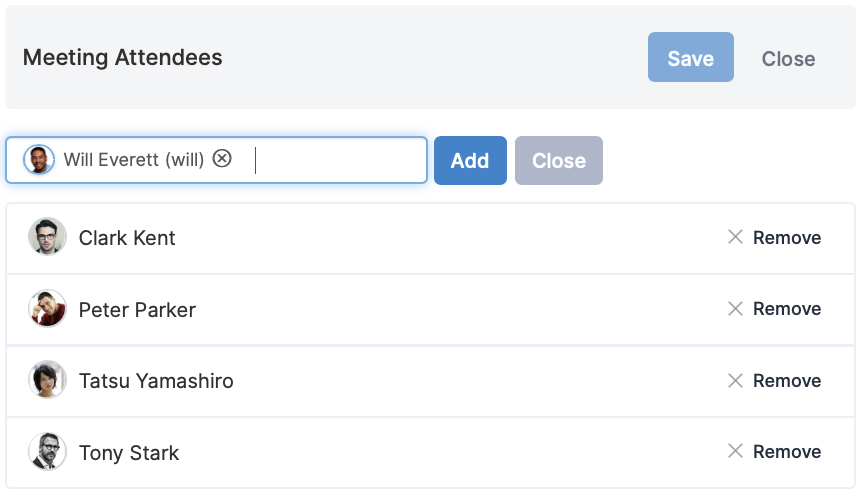
Task: Click Remove link for Clark Kent
Action: pos(787,237)
